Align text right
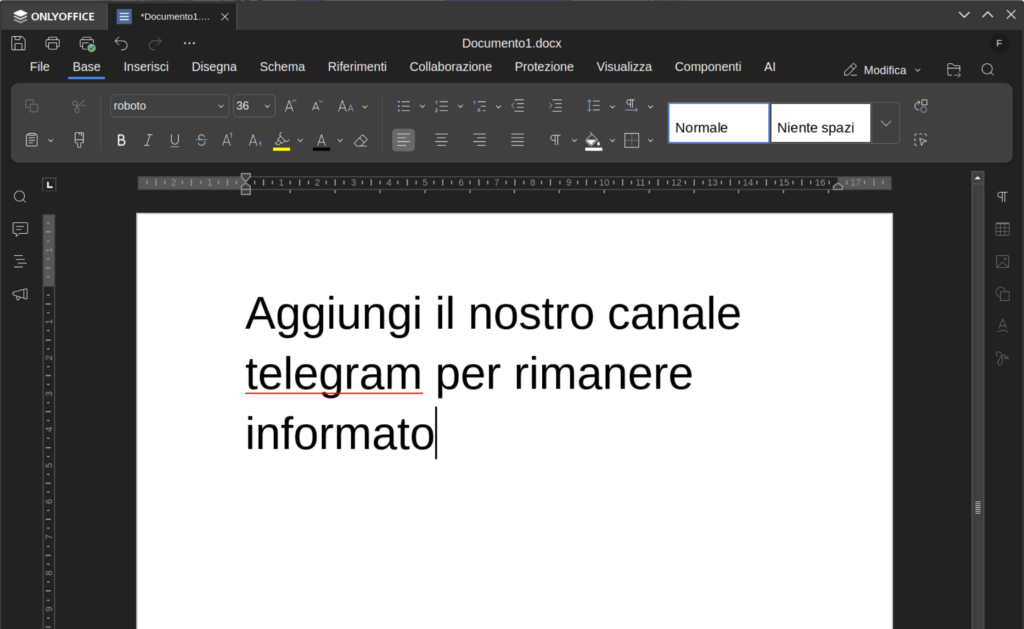 click(x=479, y=140)
